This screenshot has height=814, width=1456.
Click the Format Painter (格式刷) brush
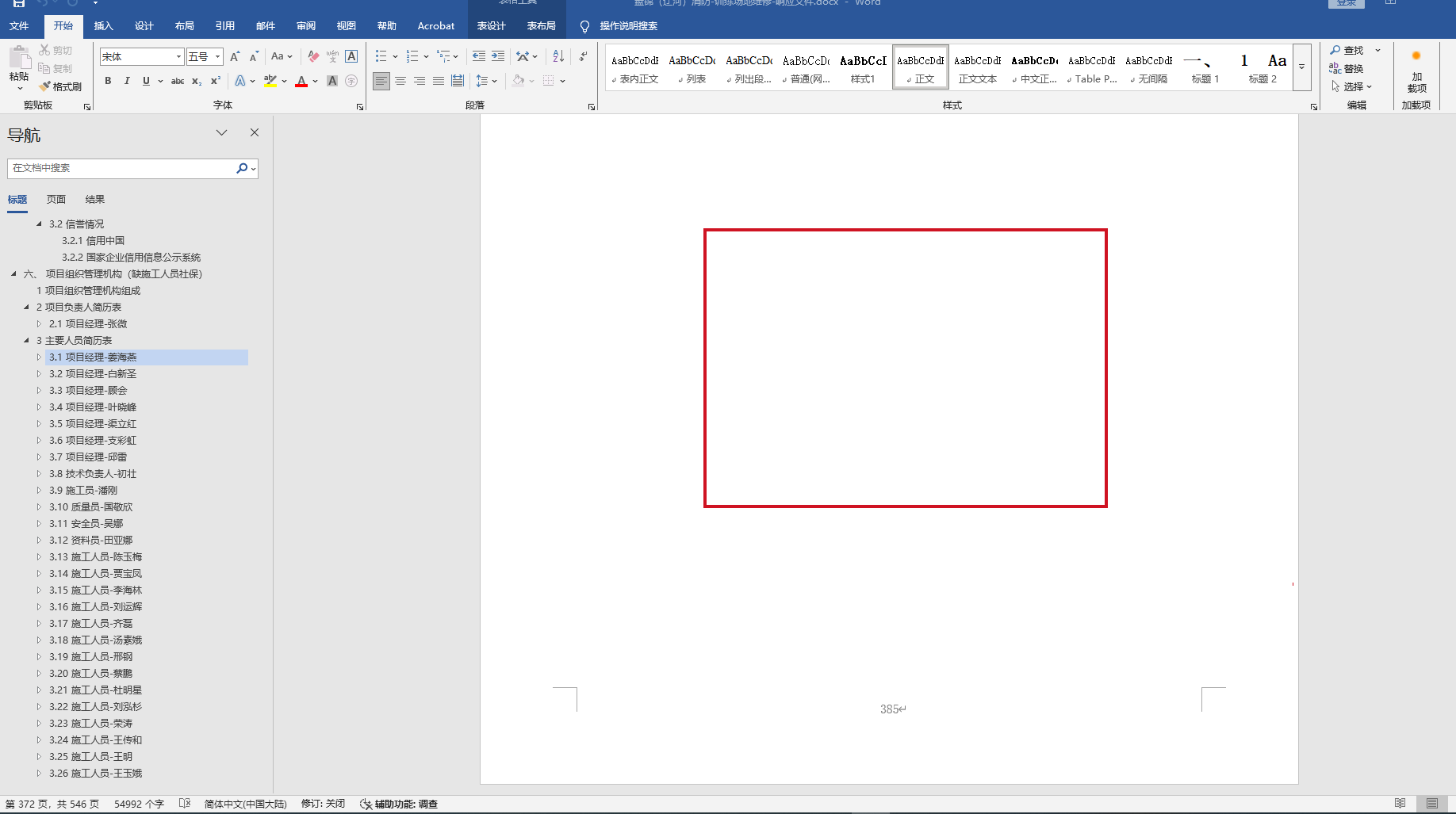click(60, 86)
